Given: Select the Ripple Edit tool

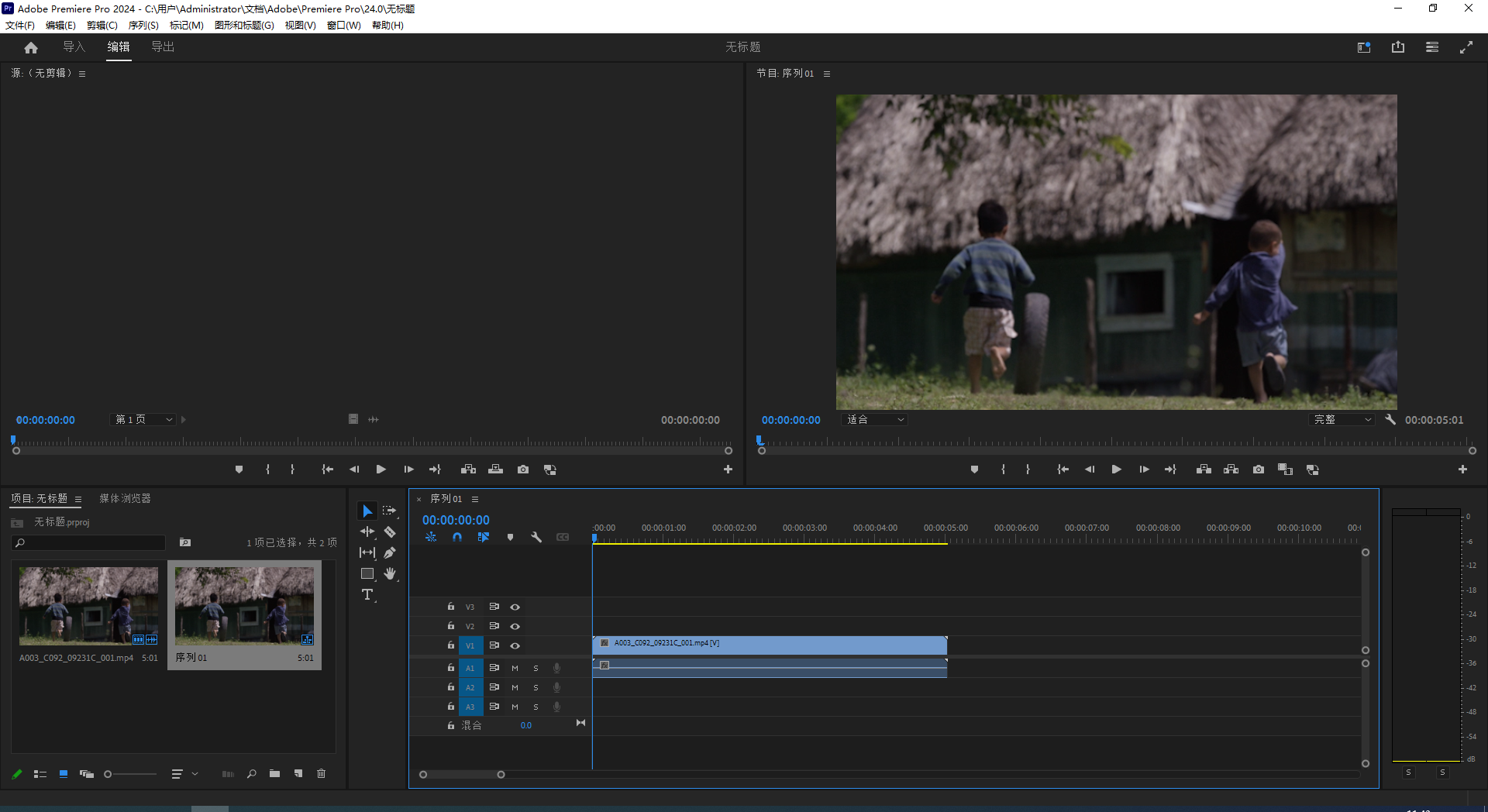Looking at the screenshot, I should click(x=367, y=532).
